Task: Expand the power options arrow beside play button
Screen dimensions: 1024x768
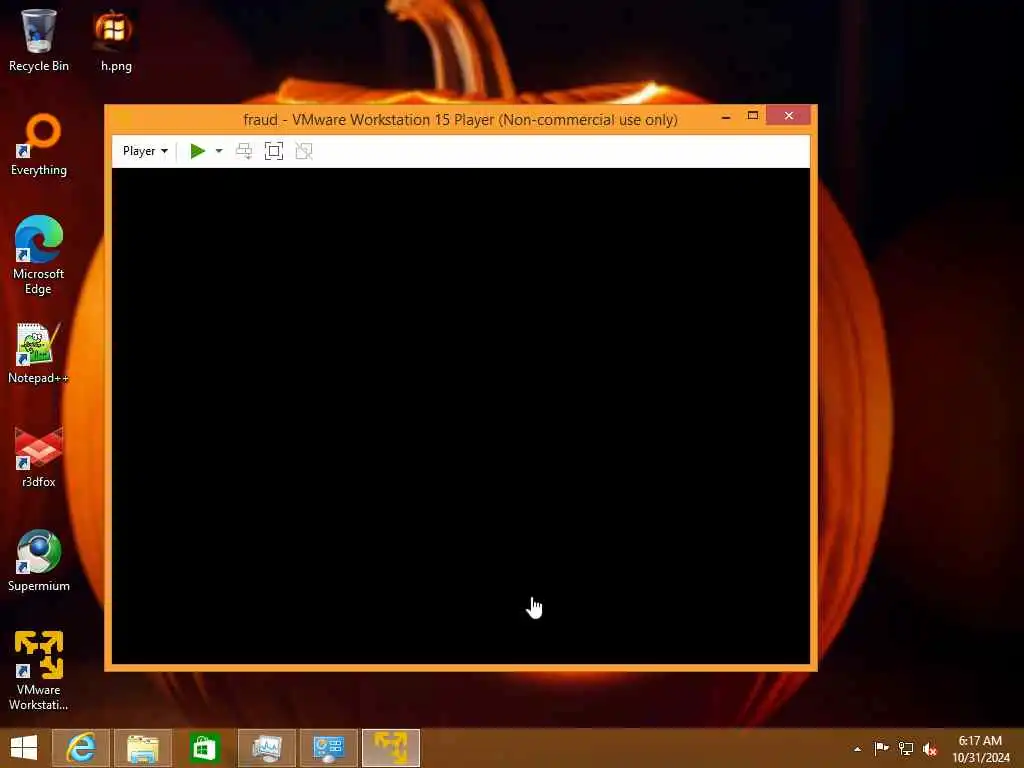Action: (x=219, y=151)
